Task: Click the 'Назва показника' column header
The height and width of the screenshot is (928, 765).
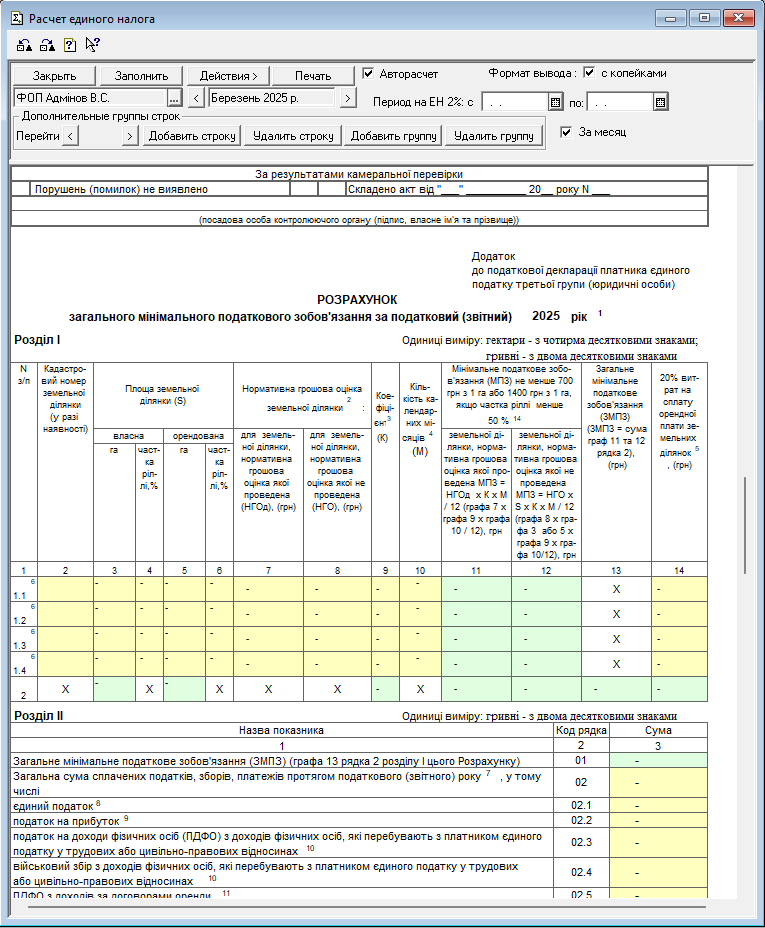Action: coord(281,730)
